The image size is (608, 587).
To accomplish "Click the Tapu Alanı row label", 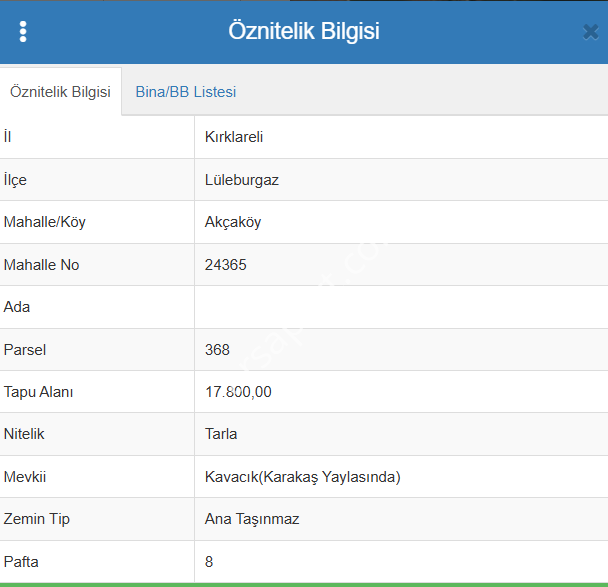I will click(x=39, y=392).
